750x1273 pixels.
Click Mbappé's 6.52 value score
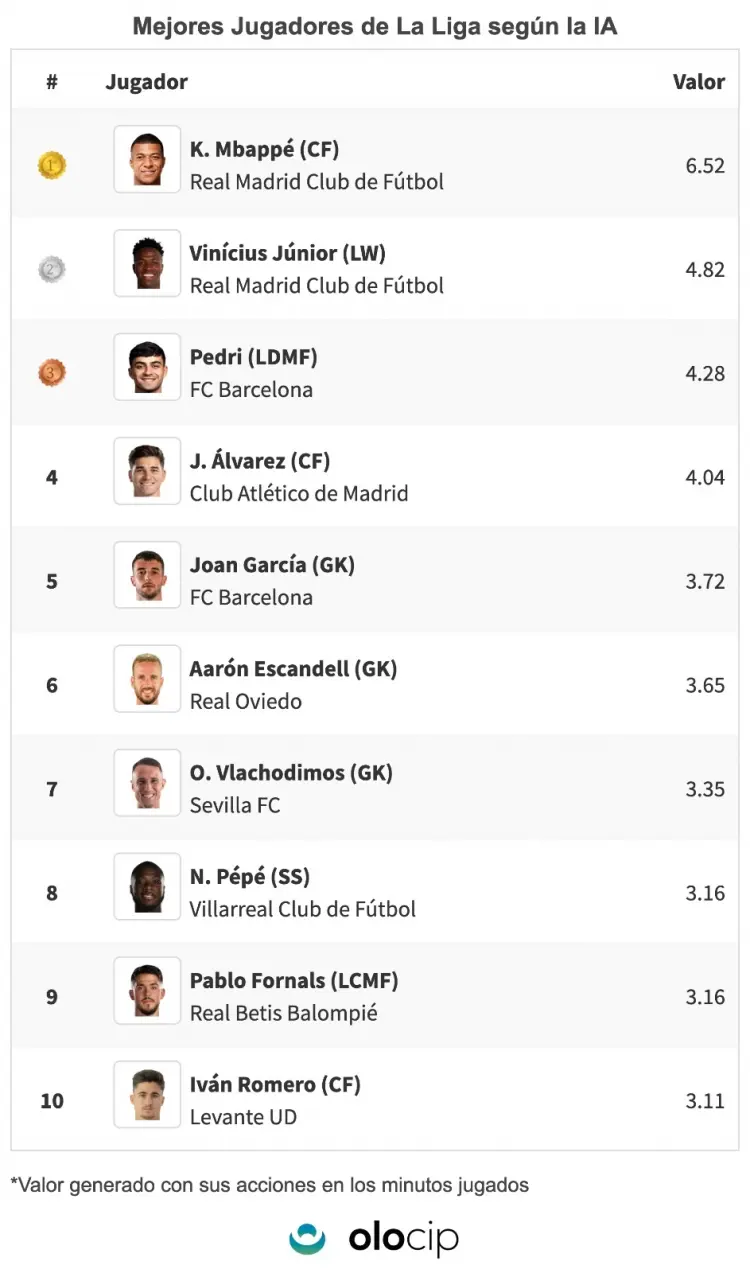(x=705, y=166)
